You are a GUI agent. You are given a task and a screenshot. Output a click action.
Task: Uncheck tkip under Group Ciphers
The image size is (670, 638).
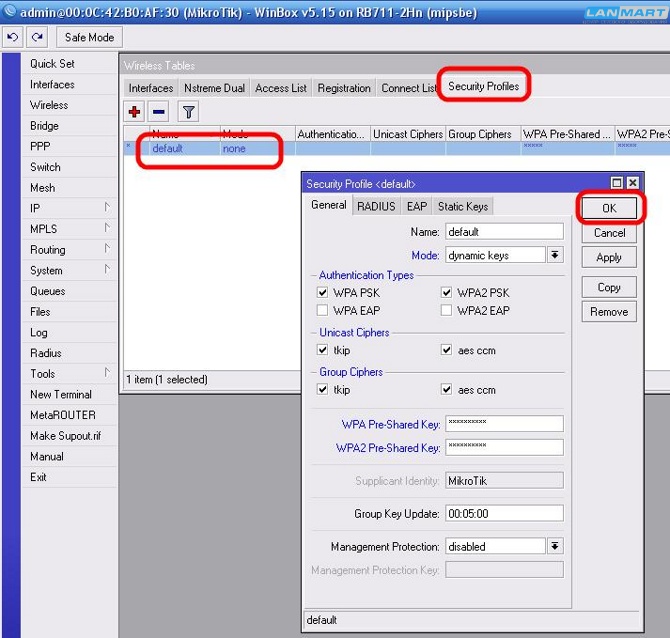pyautogui.click(x=322, y=389)
